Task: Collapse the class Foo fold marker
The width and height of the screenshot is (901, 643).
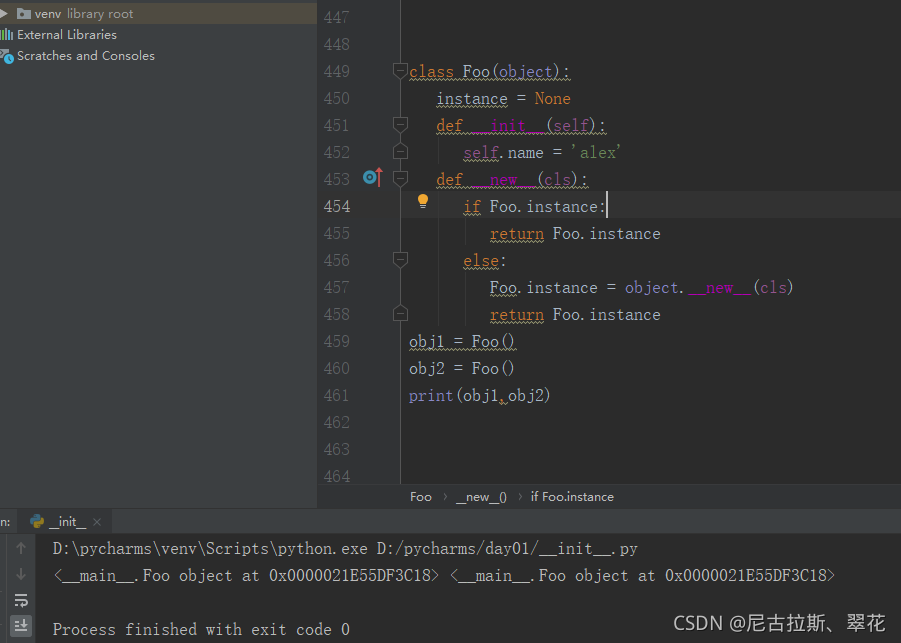Action: 400,71
